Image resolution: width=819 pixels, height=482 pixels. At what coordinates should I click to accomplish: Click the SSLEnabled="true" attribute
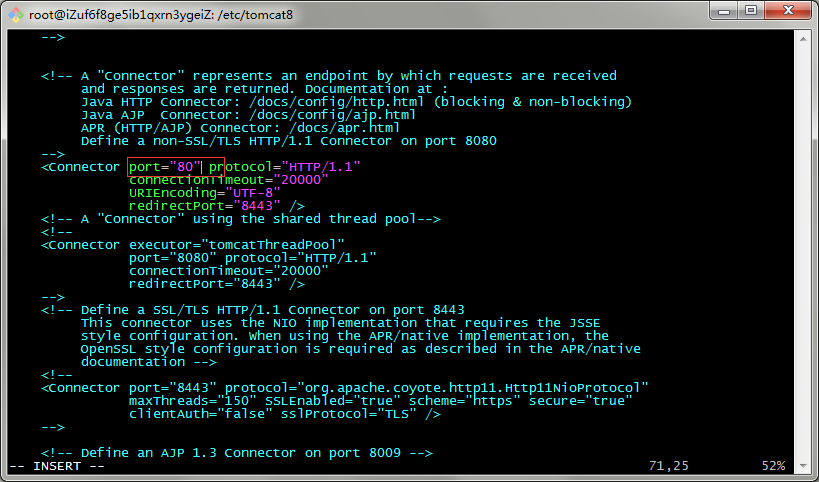pyautogui.click(x=333, y=401)
